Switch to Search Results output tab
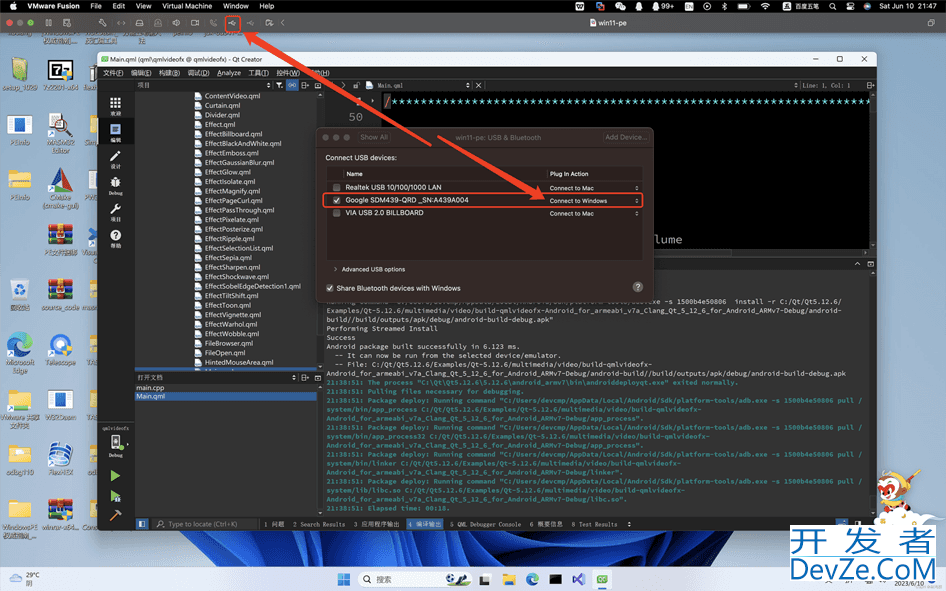 pyautogui.click(x=319, y=524)
